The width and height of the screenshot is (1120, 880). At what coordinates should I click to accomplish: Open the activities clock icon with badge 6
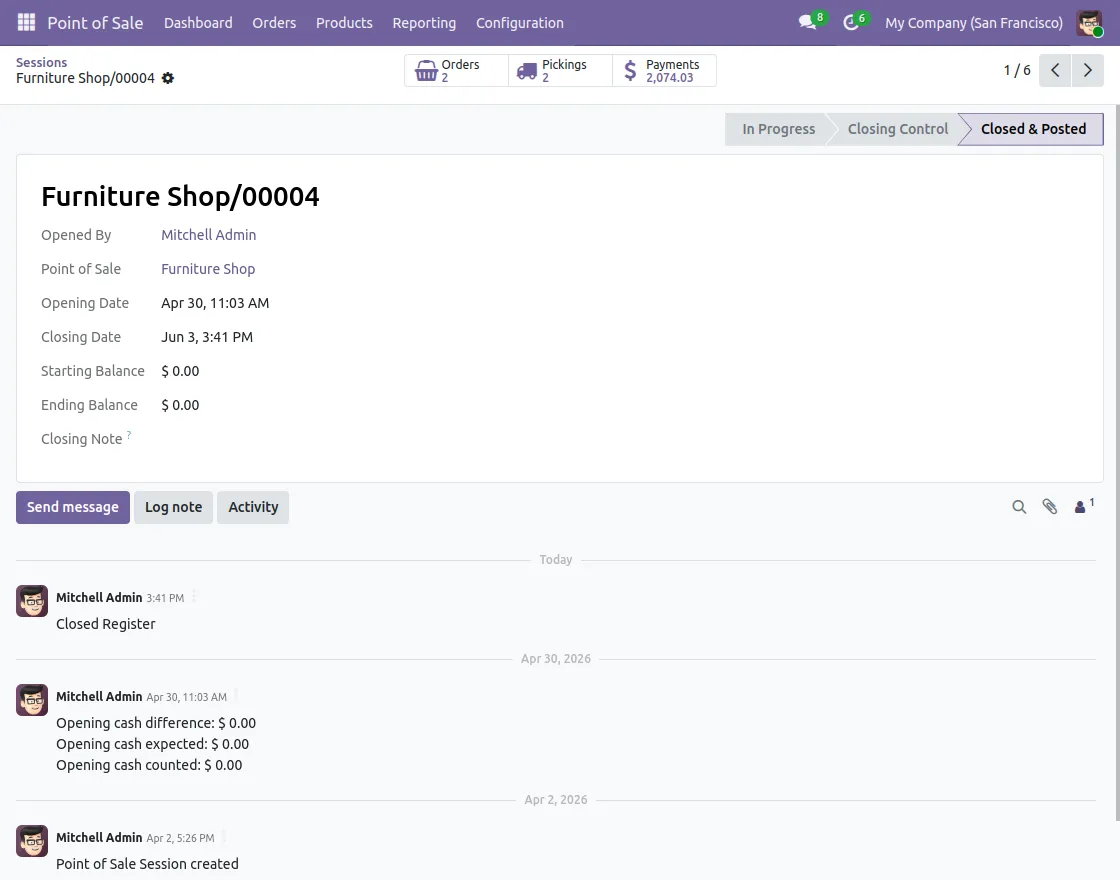tap(850, 23)
